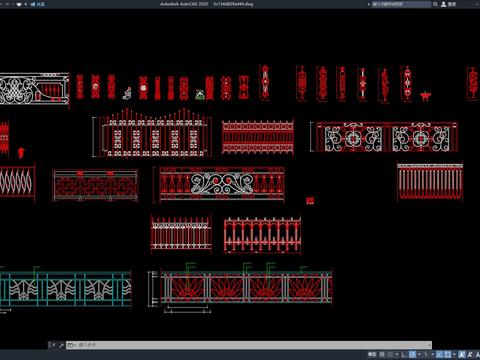Expand the command line recent commands dropdown
Viewport: 480px width, 360px height.
(x=71, y=345)
